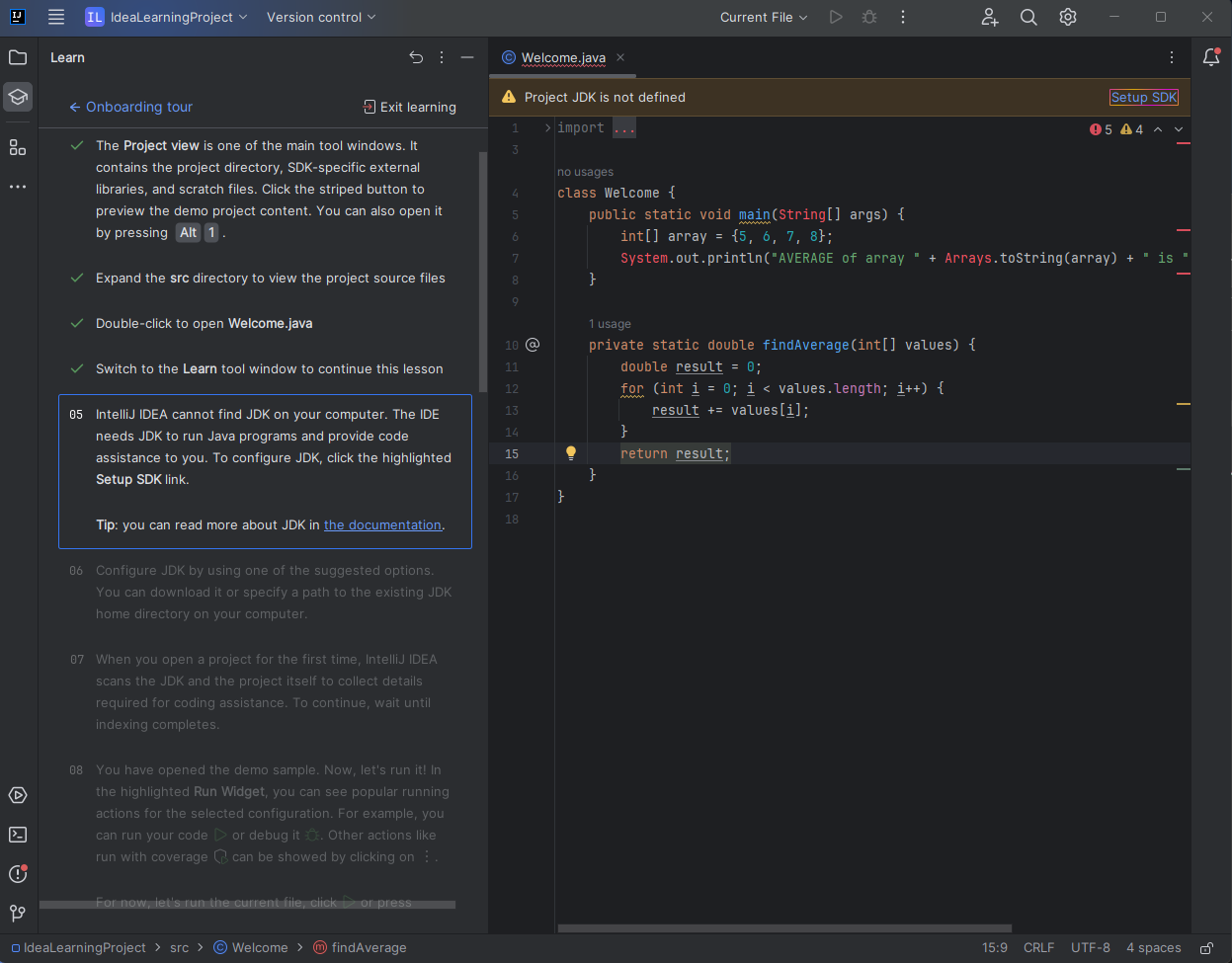This screenshot has width=1232, height=963.
Task: Expand the folded import block
Action: pos(547,128)
